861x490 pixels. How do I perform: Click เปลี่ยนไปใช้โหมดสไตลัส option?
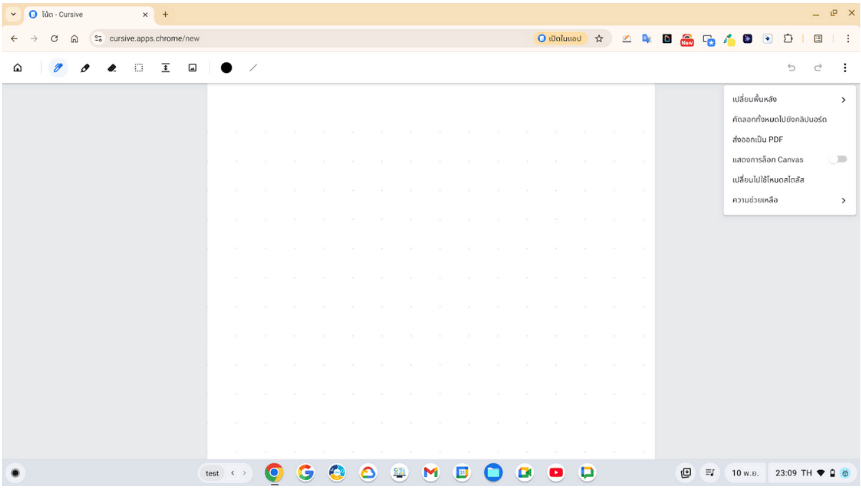pos(768,180)
